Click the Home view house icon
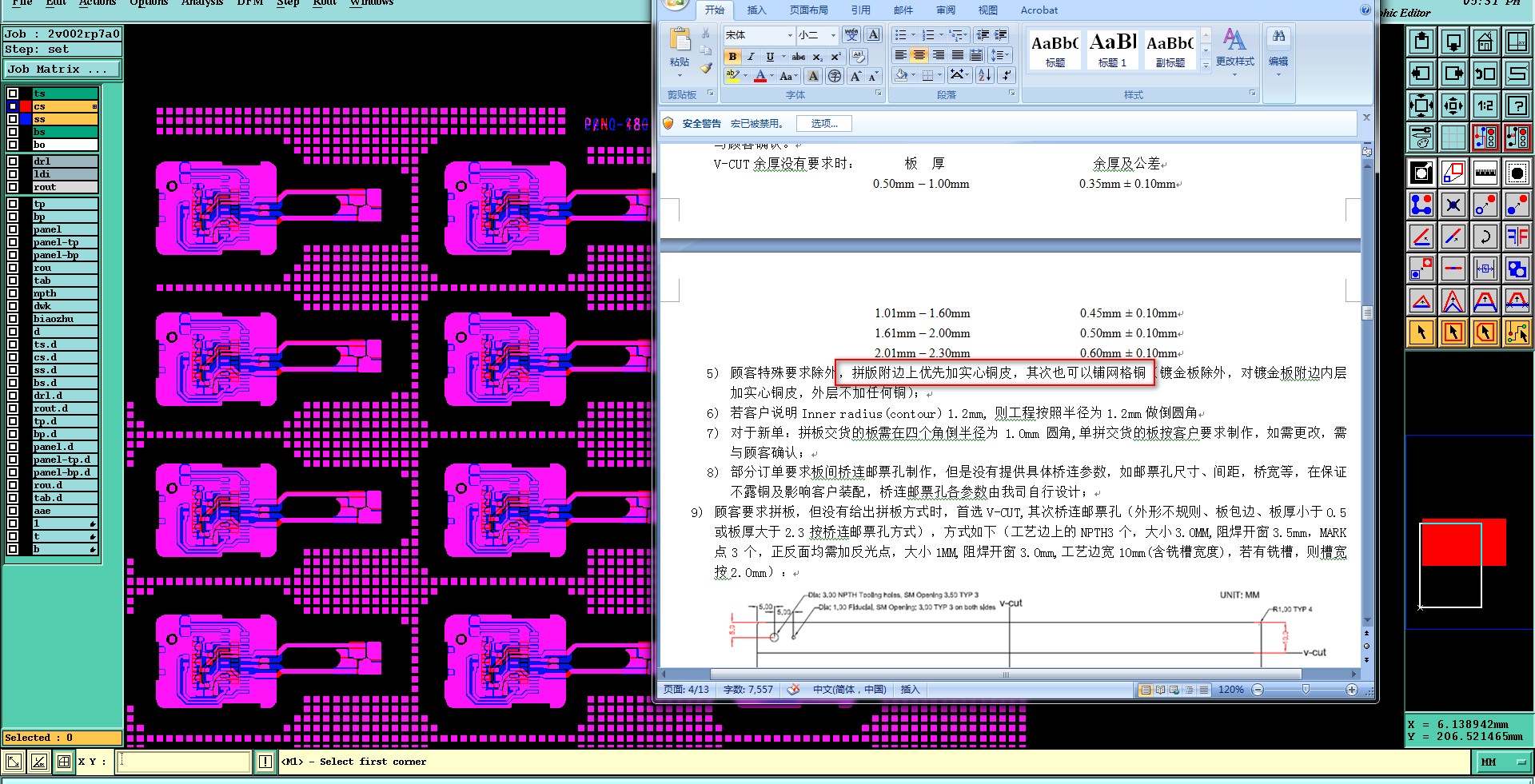The image size is (1535, 784). point(1485,42)
